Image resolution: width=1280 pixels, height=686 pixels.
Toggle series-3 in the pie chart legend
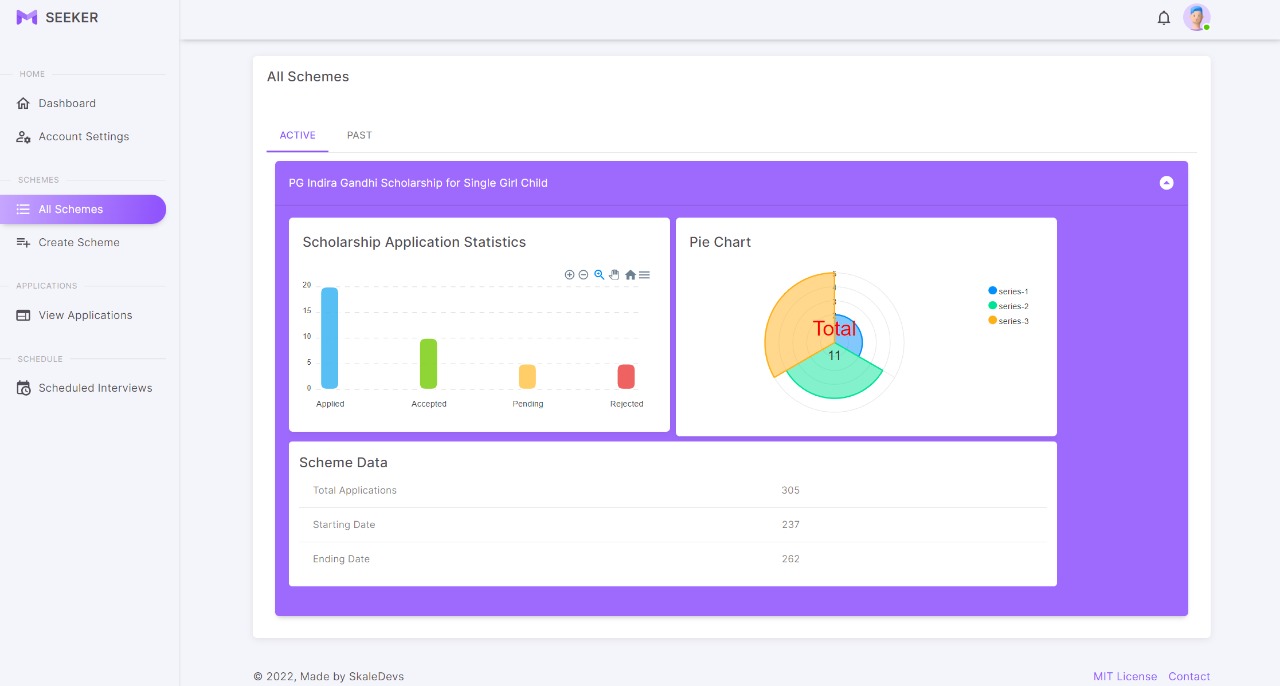click(x=1009, y=322)
